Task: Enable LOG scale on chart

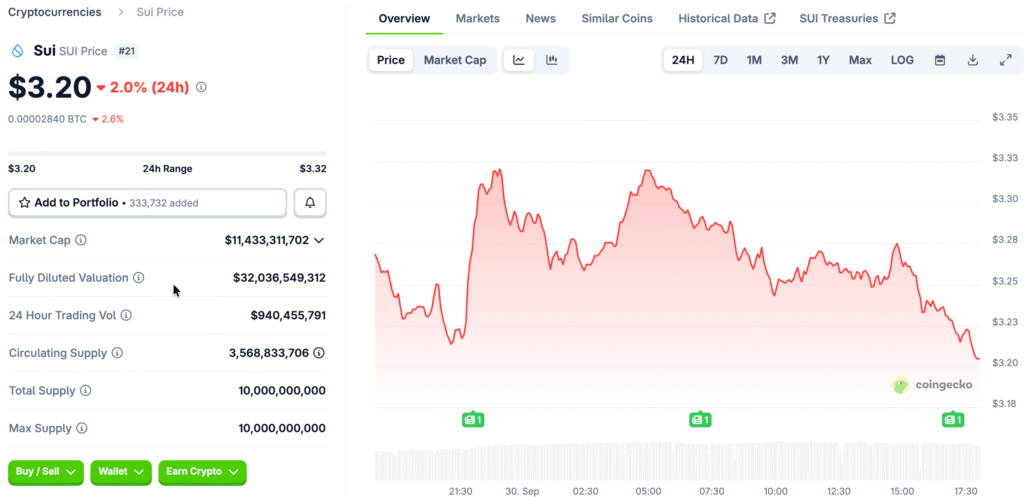Action: coord(902,60)
